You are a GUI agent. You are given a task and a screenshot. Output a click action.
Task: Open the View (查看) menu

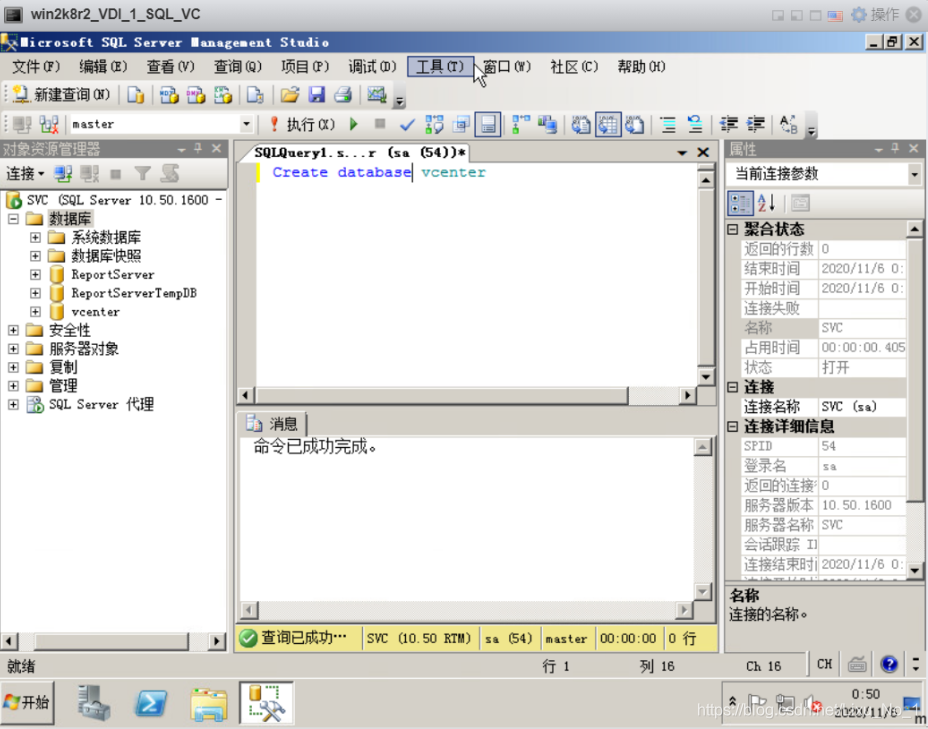170,67
